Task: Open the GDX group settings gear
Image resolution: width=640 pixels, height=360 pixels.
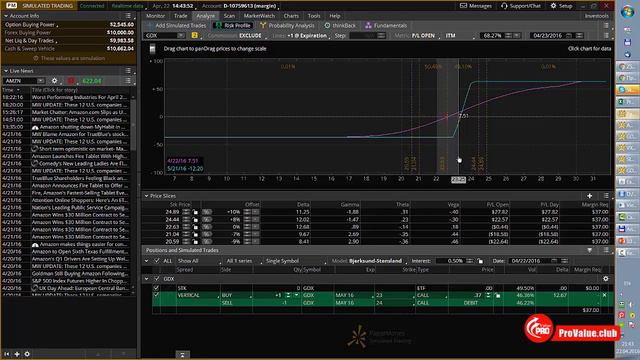Action: pyautogui.click(x=606, y=279)
